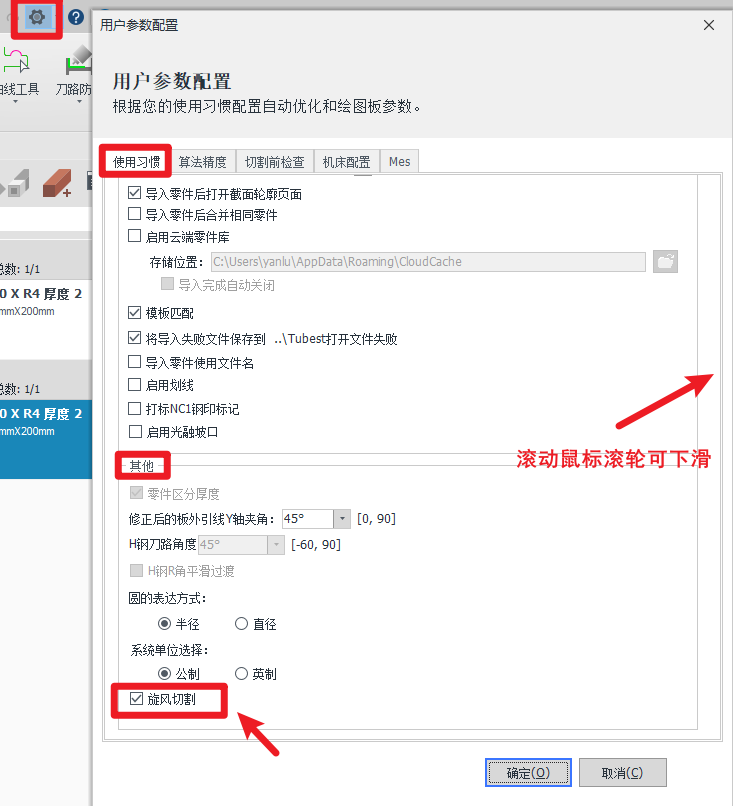Viewport: 733px width, 806px height.
Task: Toggle 旋风切割 checkbox
Action: coord(136,699)
